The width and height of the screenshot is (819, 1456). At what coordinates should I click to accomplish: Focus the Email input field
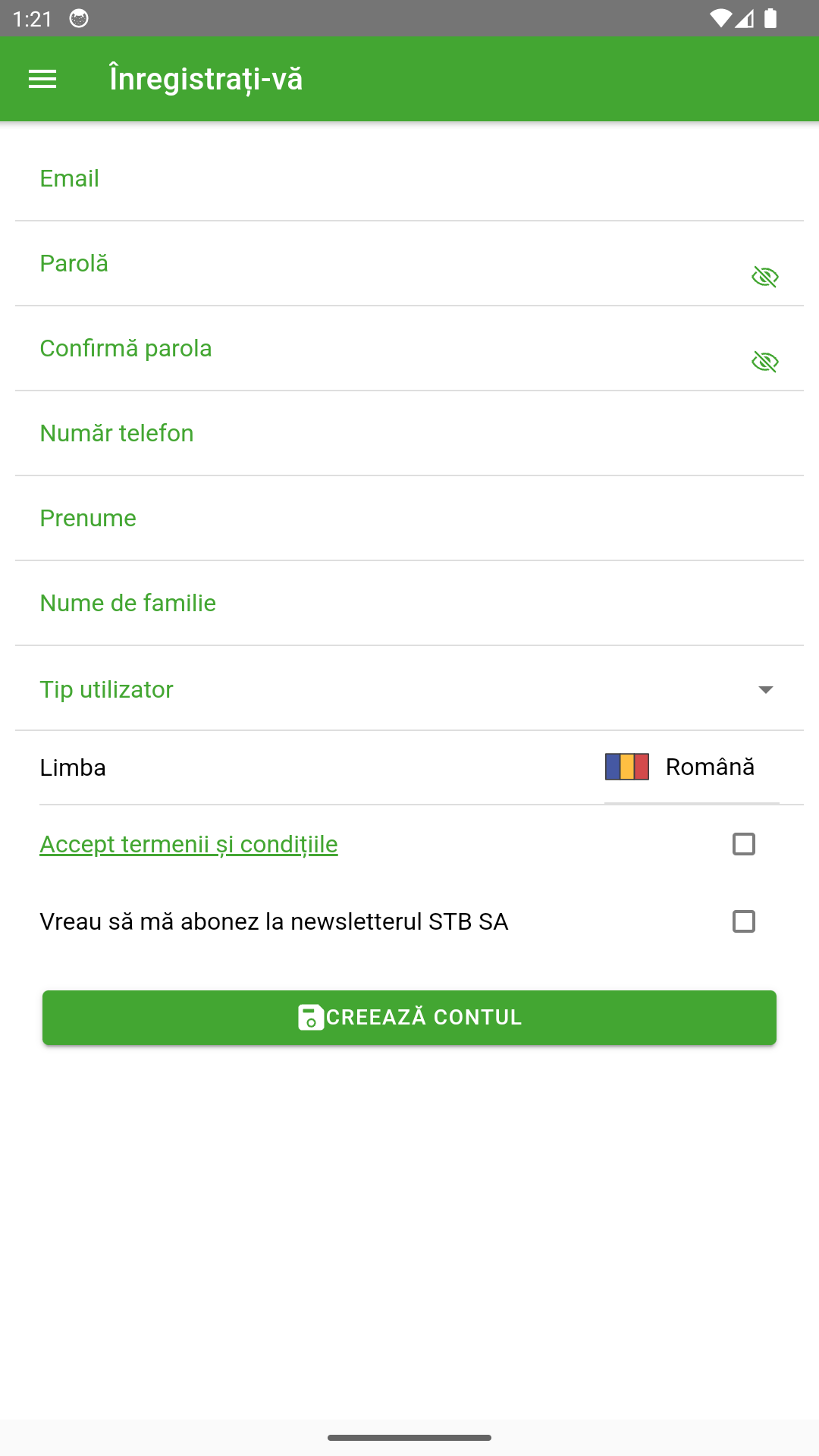[x=409, y=179]
